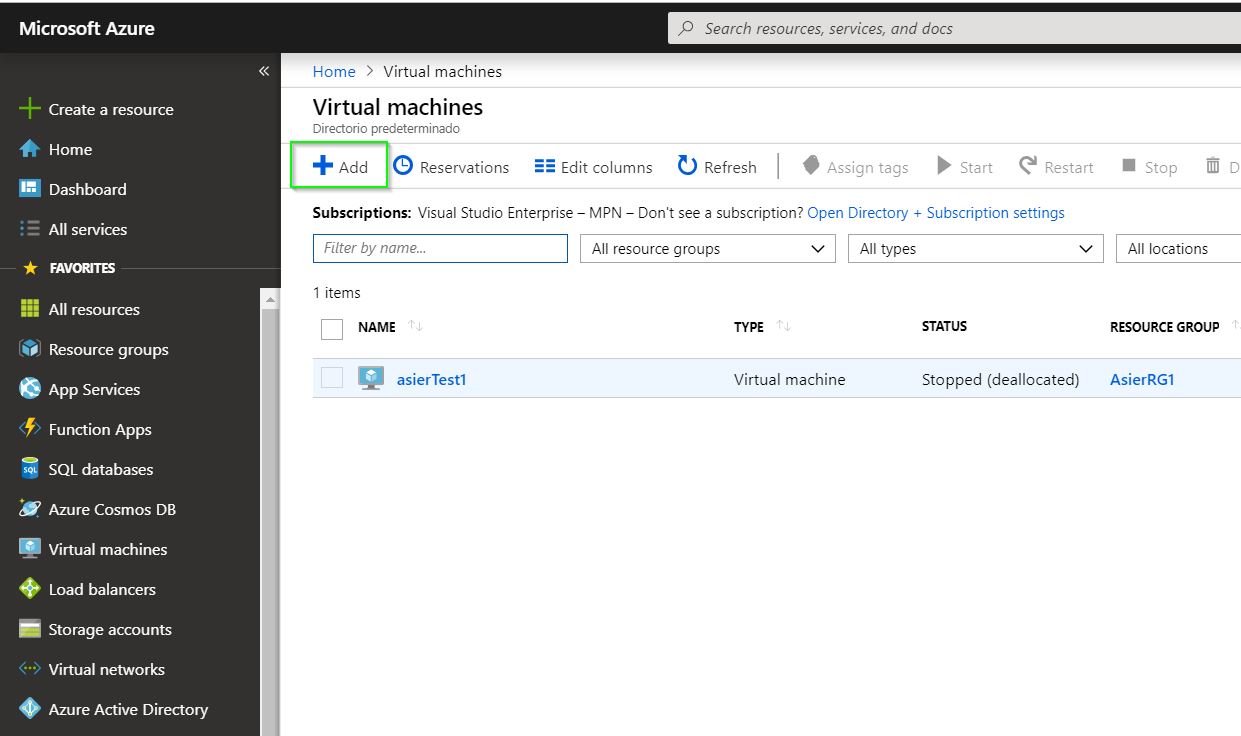
Task: Click the Microsoft Azure logo text
Action: pos(87,28)
